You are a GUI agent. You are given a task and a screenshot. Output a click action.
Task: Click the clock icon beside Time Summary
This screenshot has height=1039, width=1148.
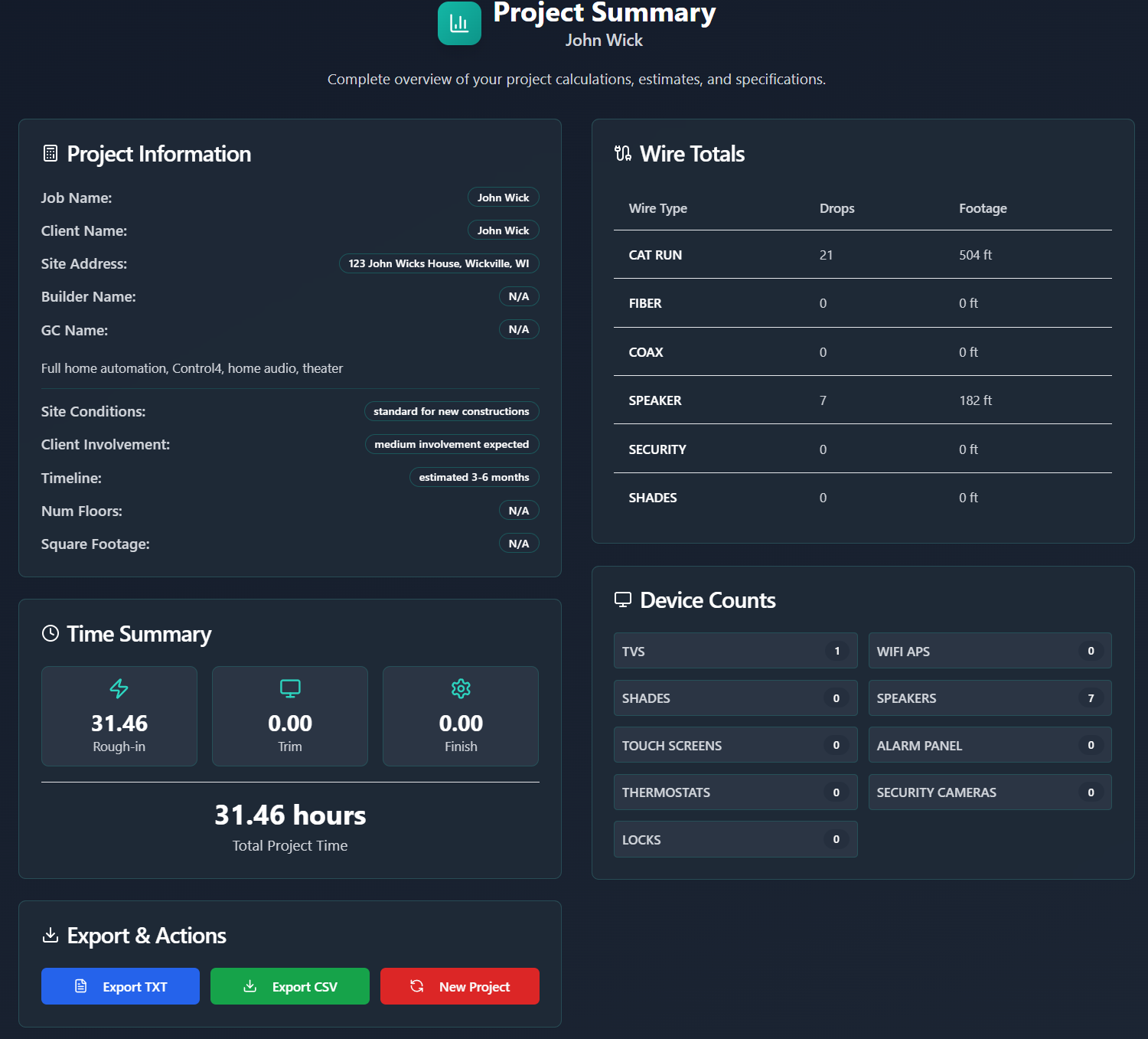[51, 633]
